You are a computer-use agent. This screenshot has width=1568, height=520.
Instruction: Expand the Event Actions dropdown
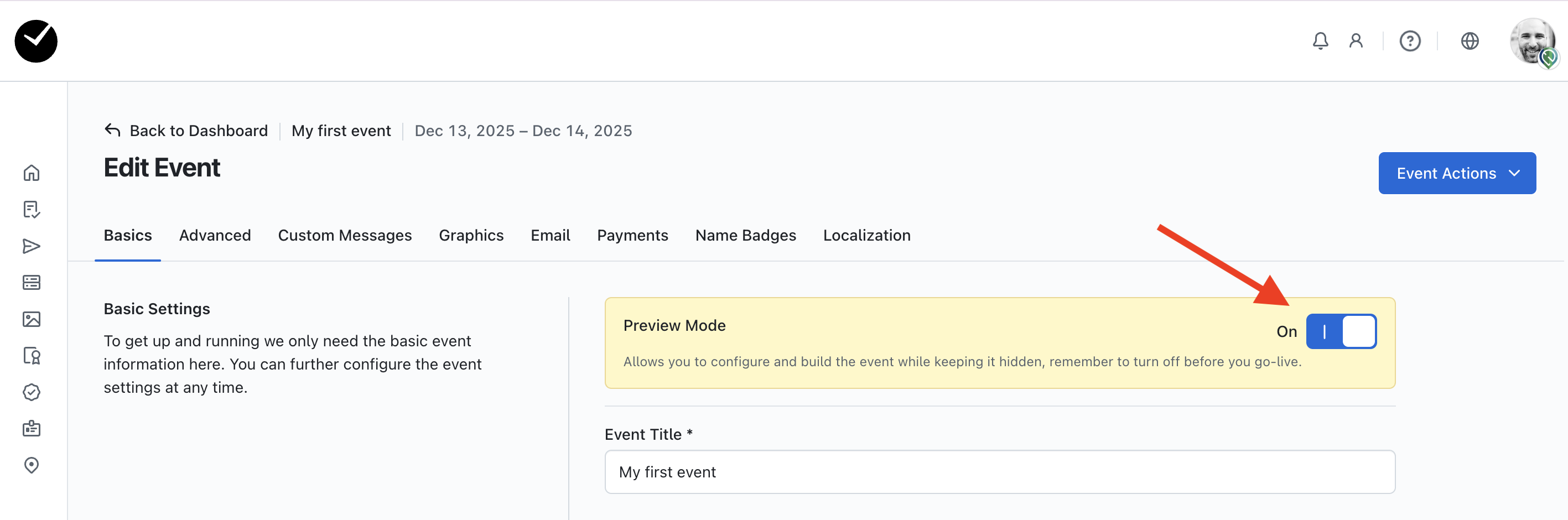coord(1457,174)
